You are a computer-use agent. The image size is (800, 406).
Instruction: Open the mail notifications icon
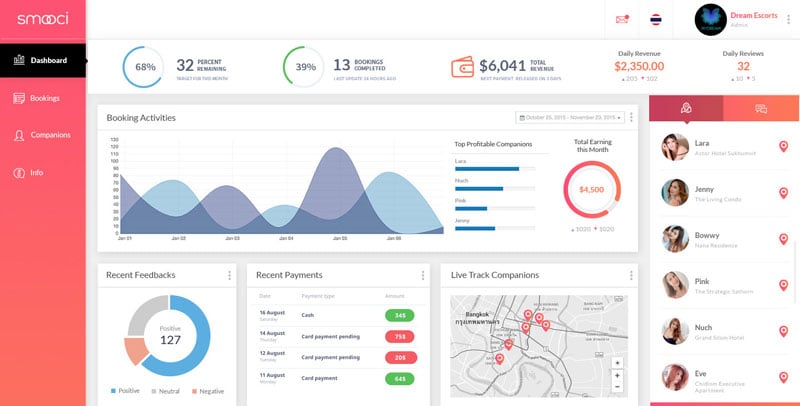[622, 19]
